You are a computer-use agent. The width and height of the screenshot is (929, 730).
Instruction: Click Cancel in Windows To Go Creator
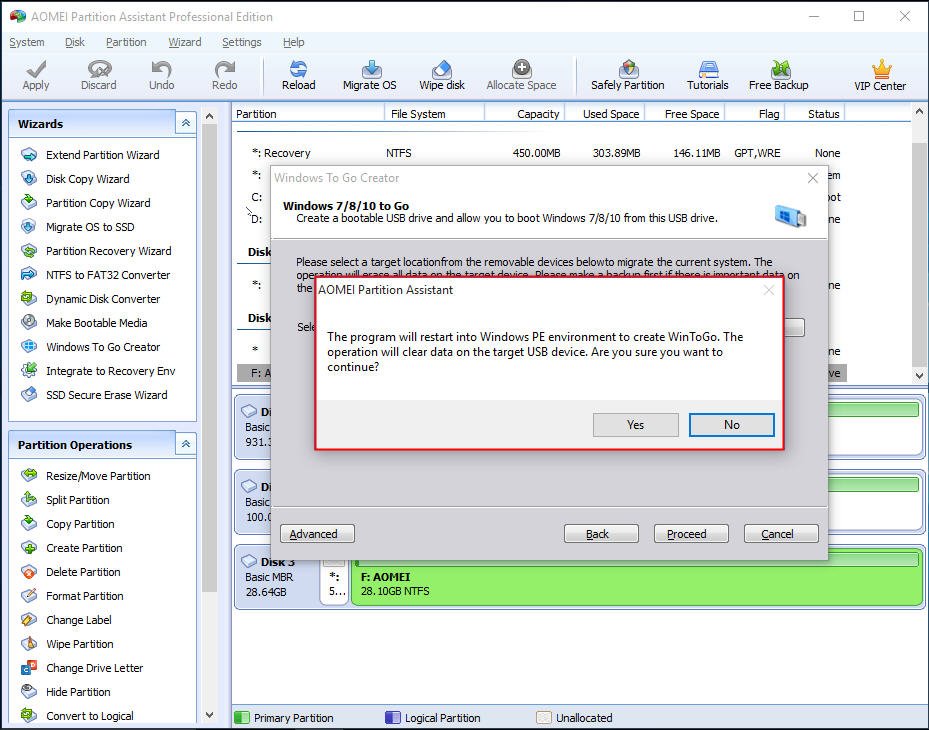pyautogui.click(x=781, y=534)
